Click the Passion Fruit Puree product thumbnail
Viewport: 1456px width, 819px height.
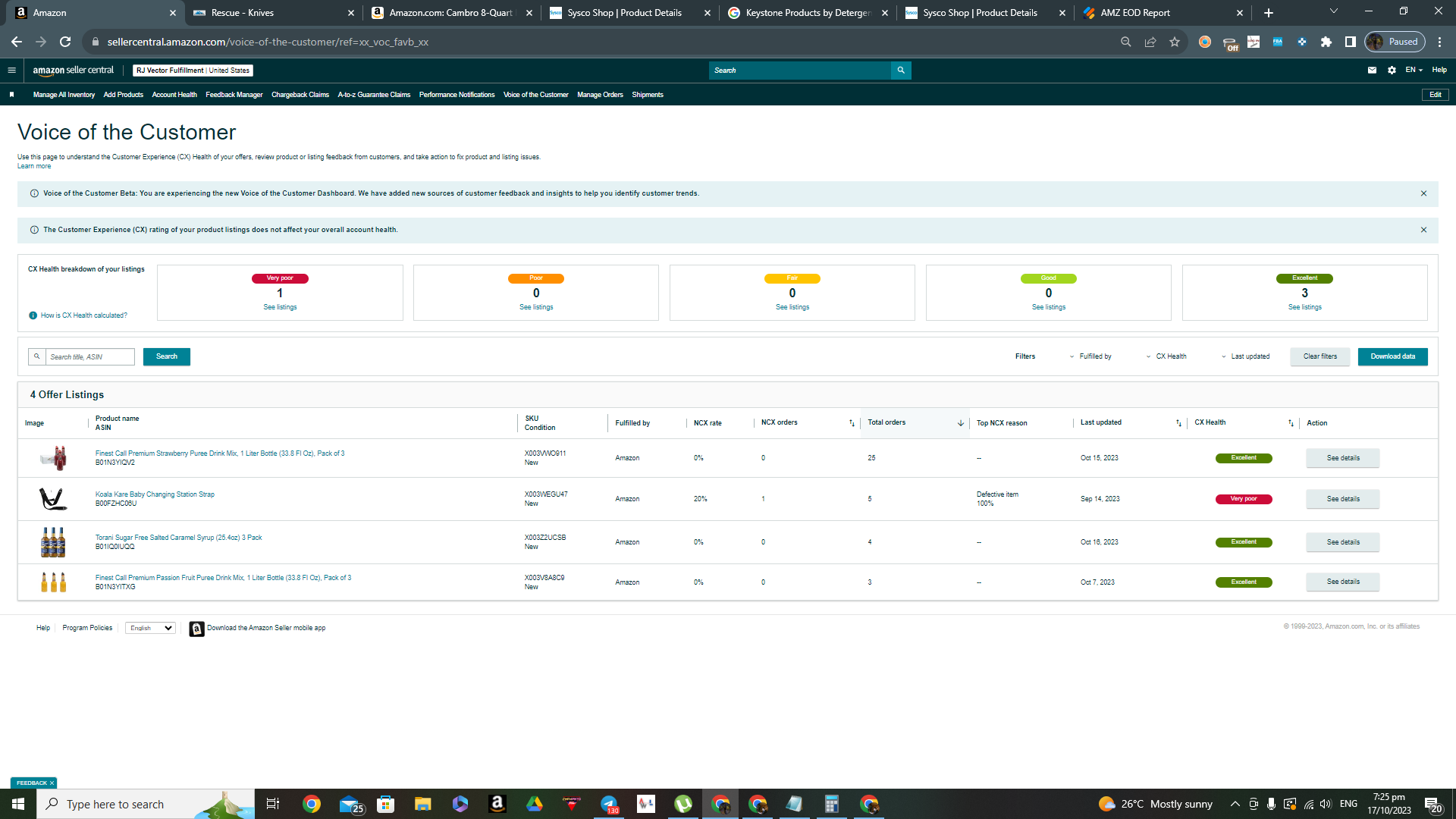pos(53,582)
